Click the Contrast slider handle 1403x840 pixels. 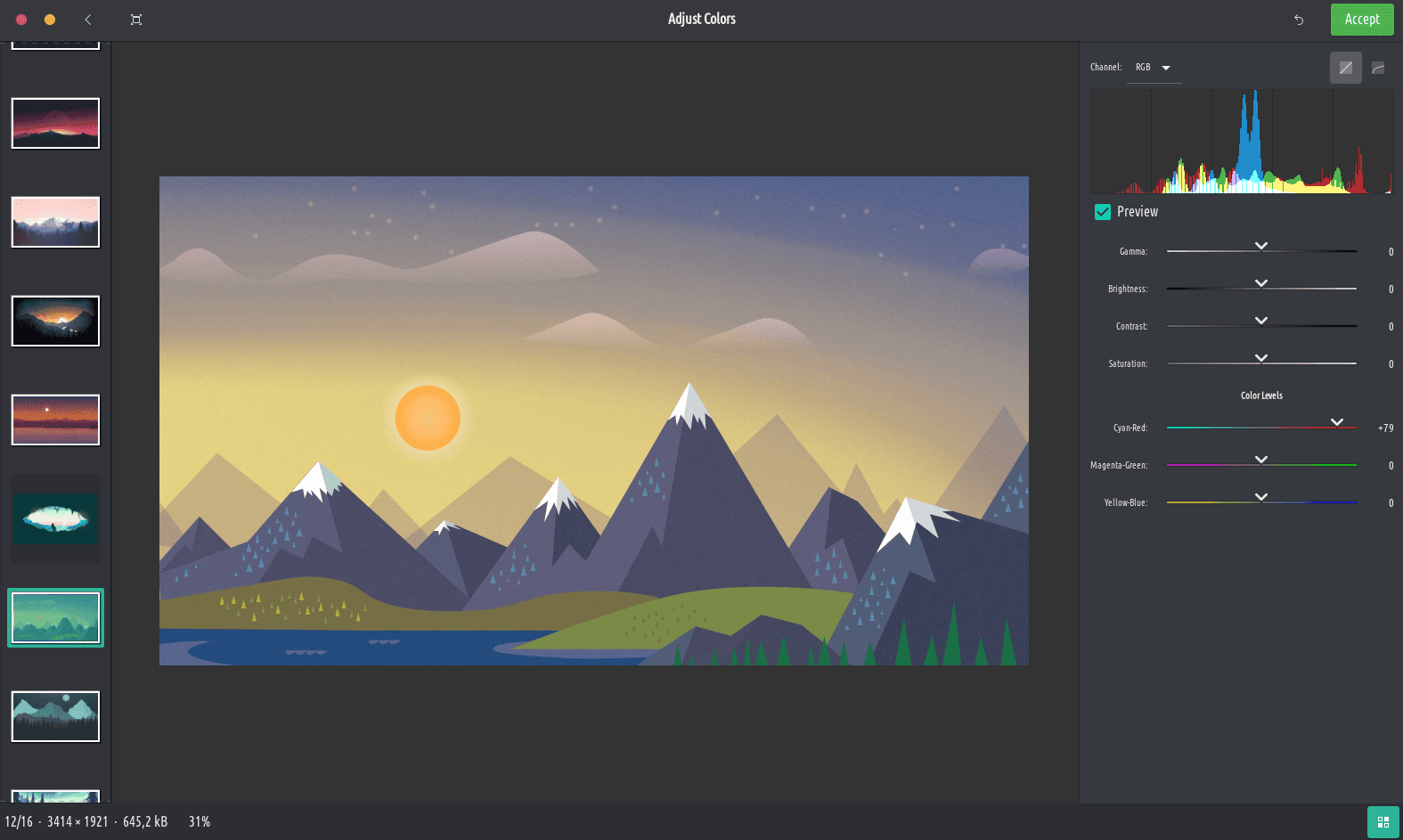[1261, 322]
